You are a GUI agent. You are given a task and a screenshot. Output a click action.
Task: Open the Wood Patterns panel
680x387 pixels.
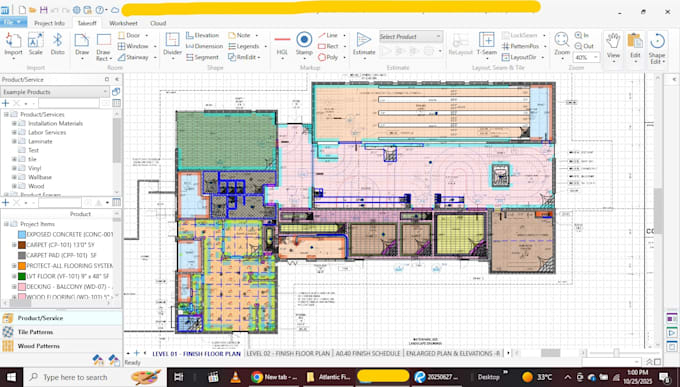coord(61,346)
